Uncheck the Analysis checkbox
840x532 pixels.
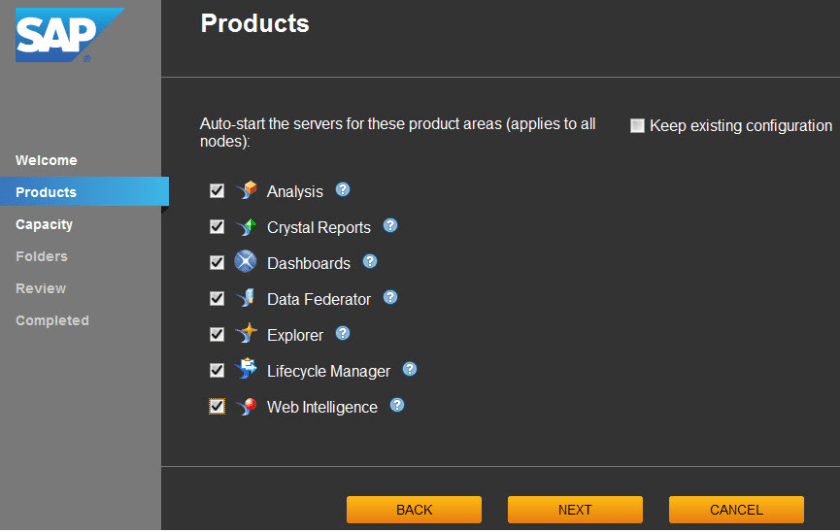217,191
